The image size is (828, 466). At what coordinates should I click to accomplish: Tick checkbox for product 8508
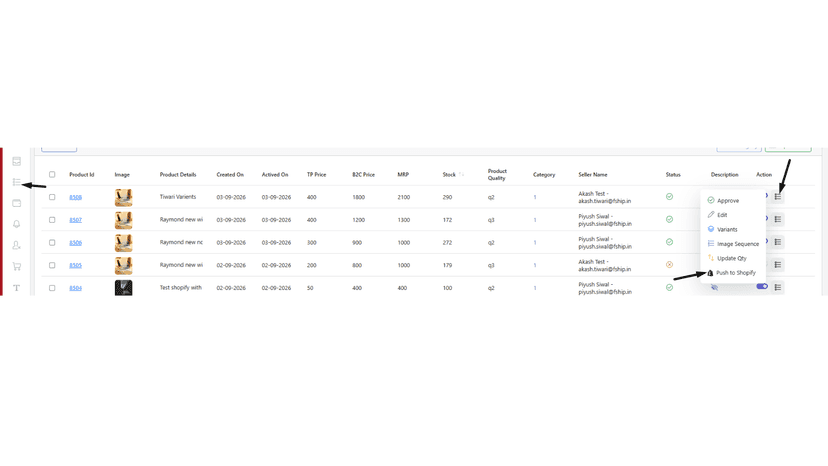click(52, 197)
